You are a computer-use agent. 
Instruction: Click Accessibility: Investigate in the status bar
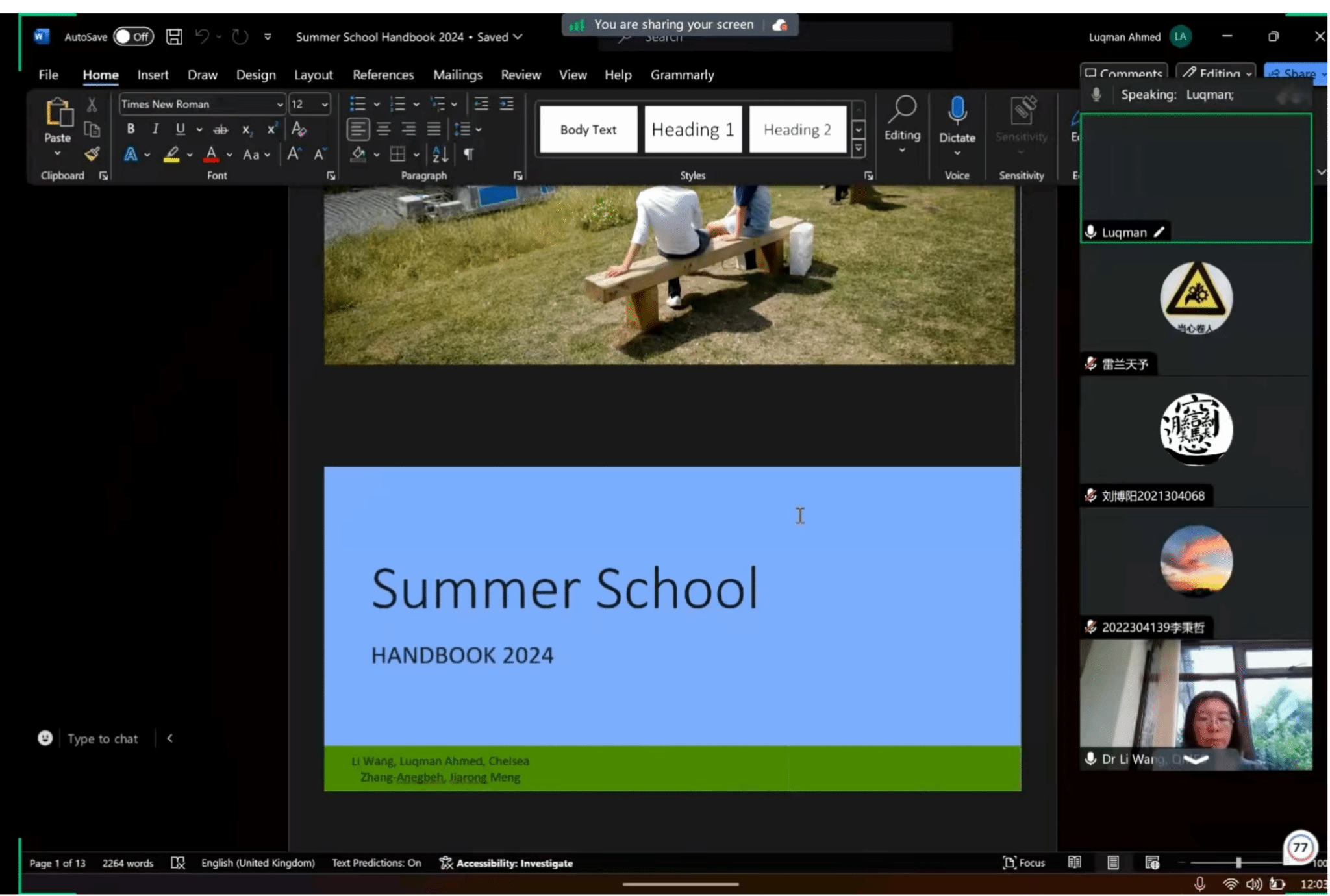(x=507, y=863)
